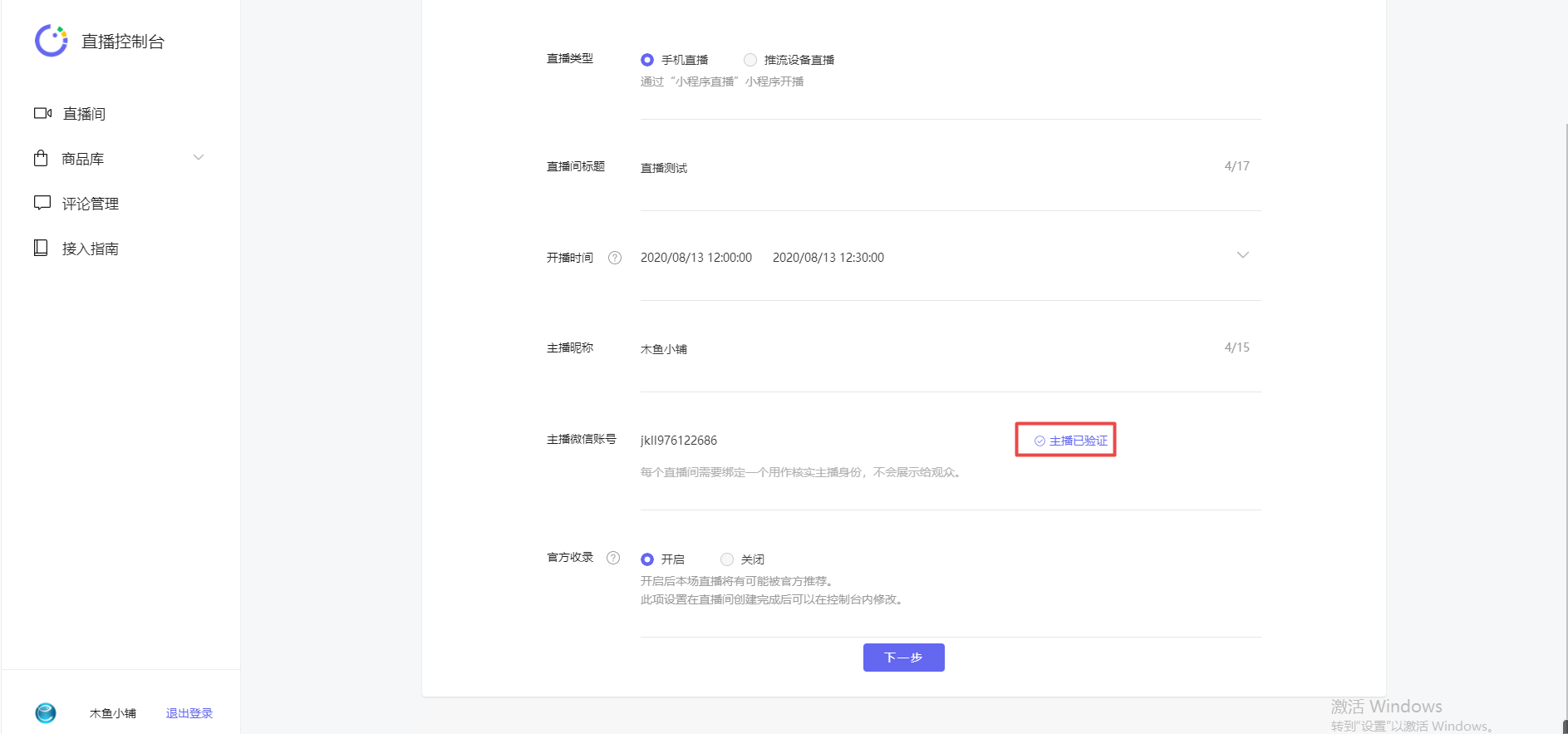Click the 下一步 button
Screen dimensions: 1568x734
904,658
